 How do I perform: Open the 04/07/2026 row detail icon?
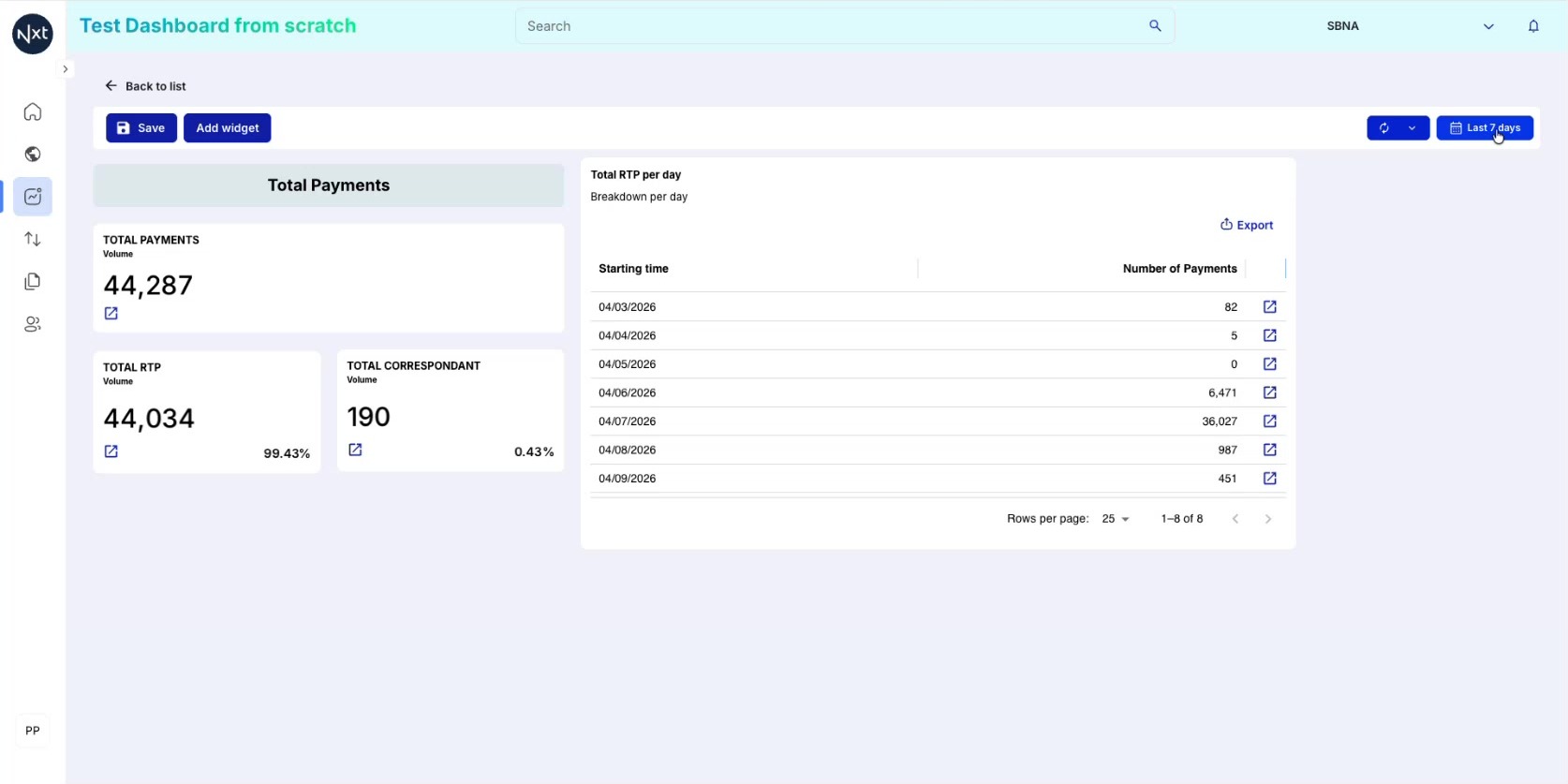coord(1270,422)
